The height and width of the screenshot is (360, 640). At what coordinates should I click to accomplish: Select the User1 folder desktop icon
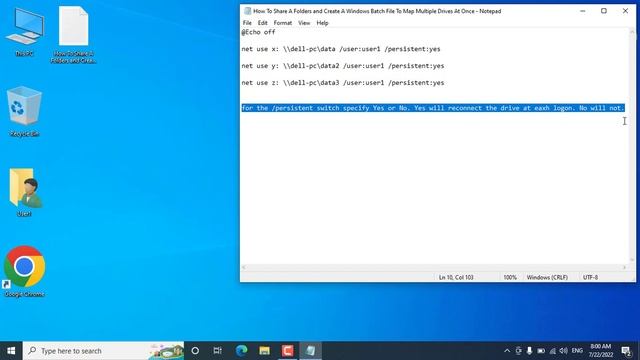tap(24, 192)
